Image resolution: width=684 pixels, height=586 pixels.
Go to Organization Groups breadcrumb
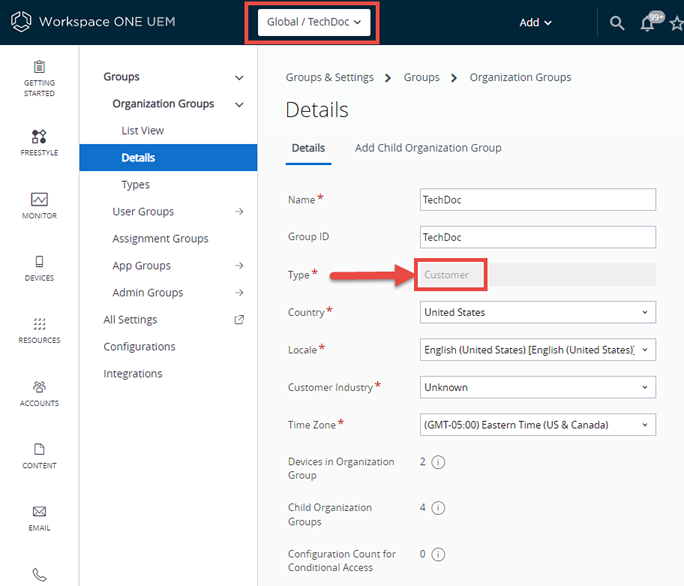(x=520, y=77)
